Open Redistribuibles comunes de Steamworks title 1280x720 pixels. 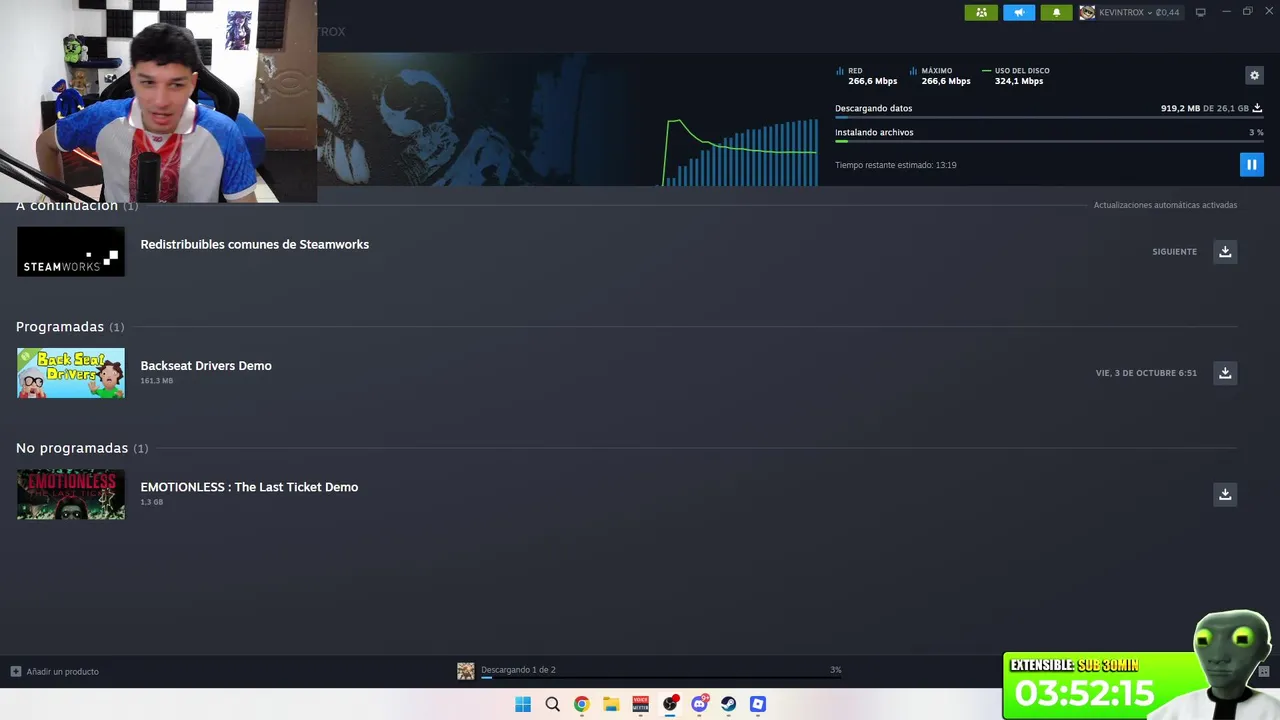(255, 244)
